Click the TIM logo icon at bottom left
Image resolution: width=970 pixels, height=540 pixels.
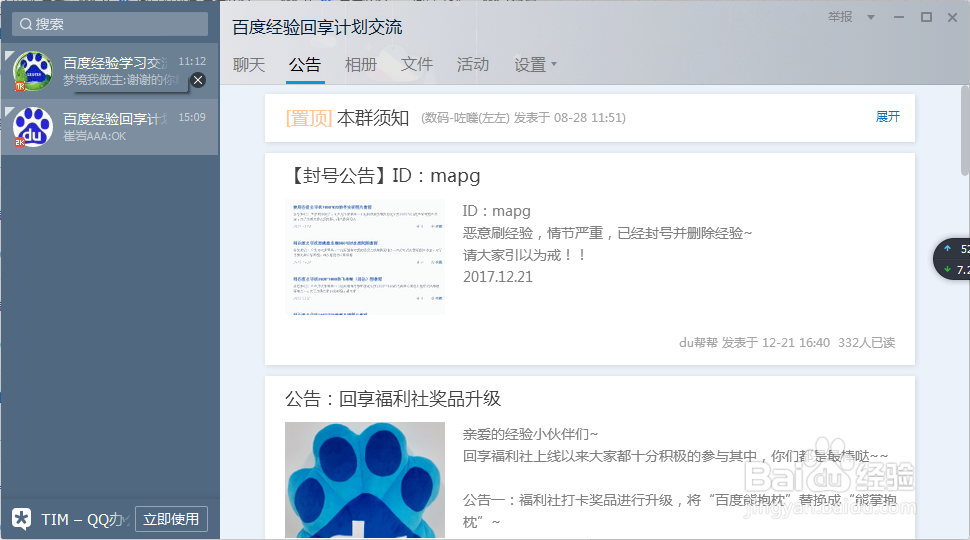[x=22, y=519]
